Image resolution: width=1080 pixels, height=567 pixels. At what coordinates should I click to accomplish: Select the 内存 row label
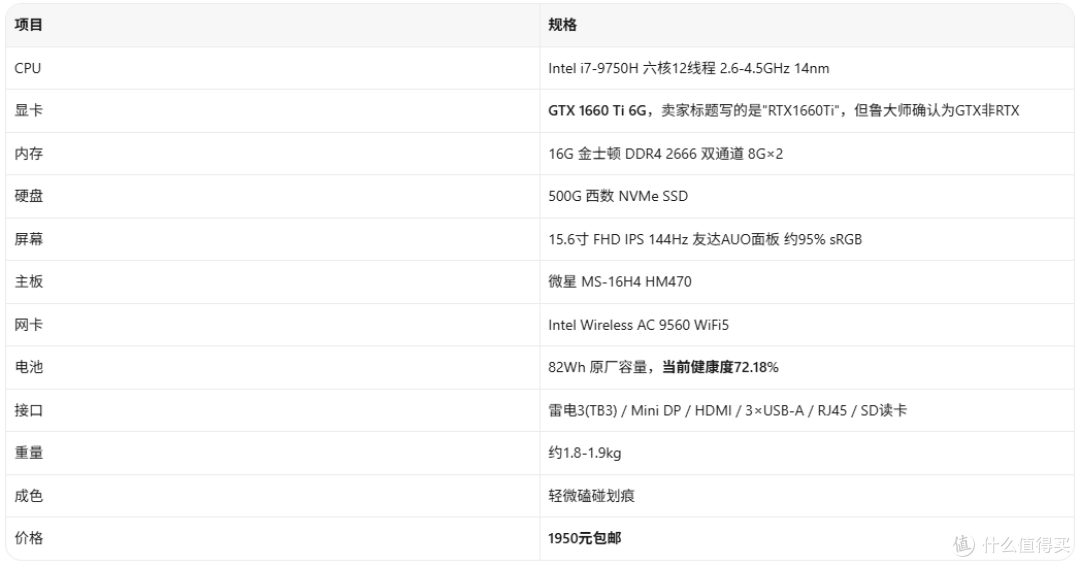[28, 154]
